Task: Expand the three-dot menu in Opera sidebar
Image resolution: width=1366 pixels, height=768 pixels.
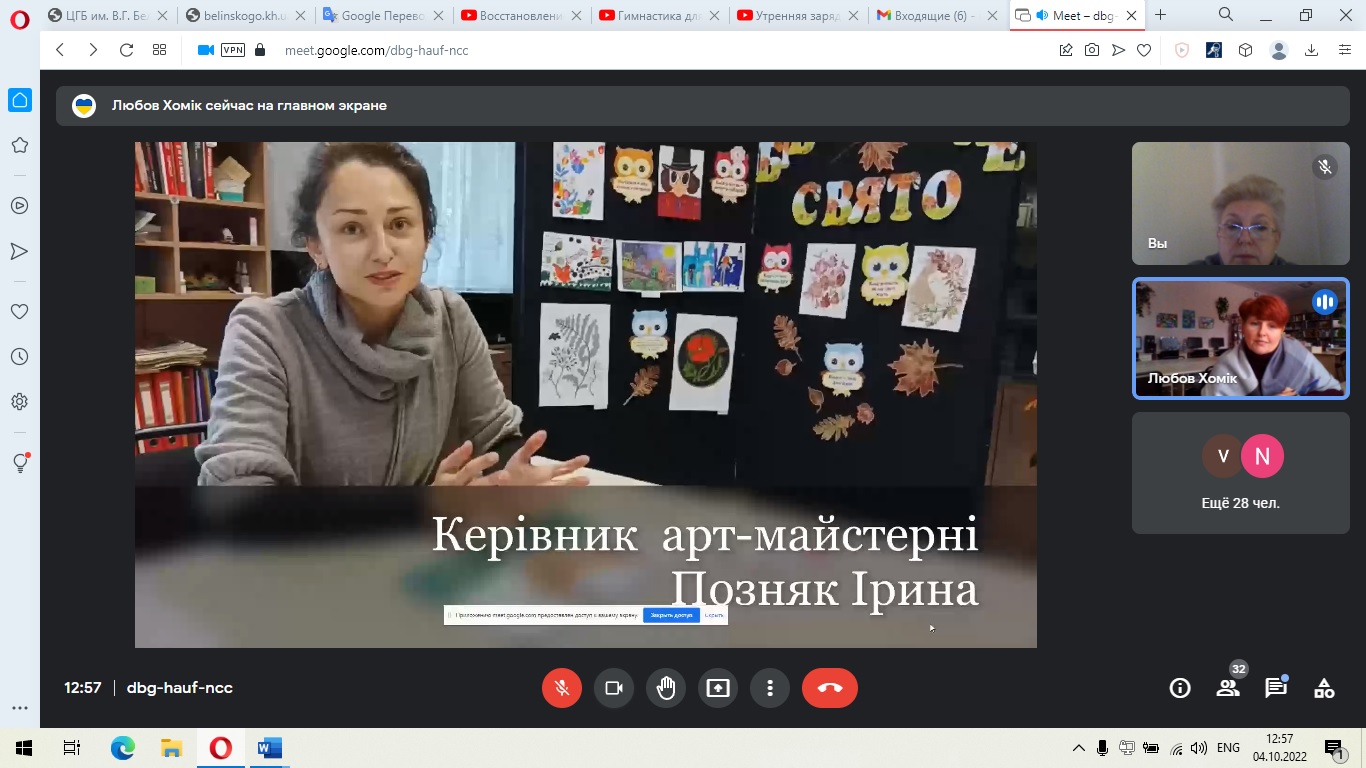Action: [19, 708]
